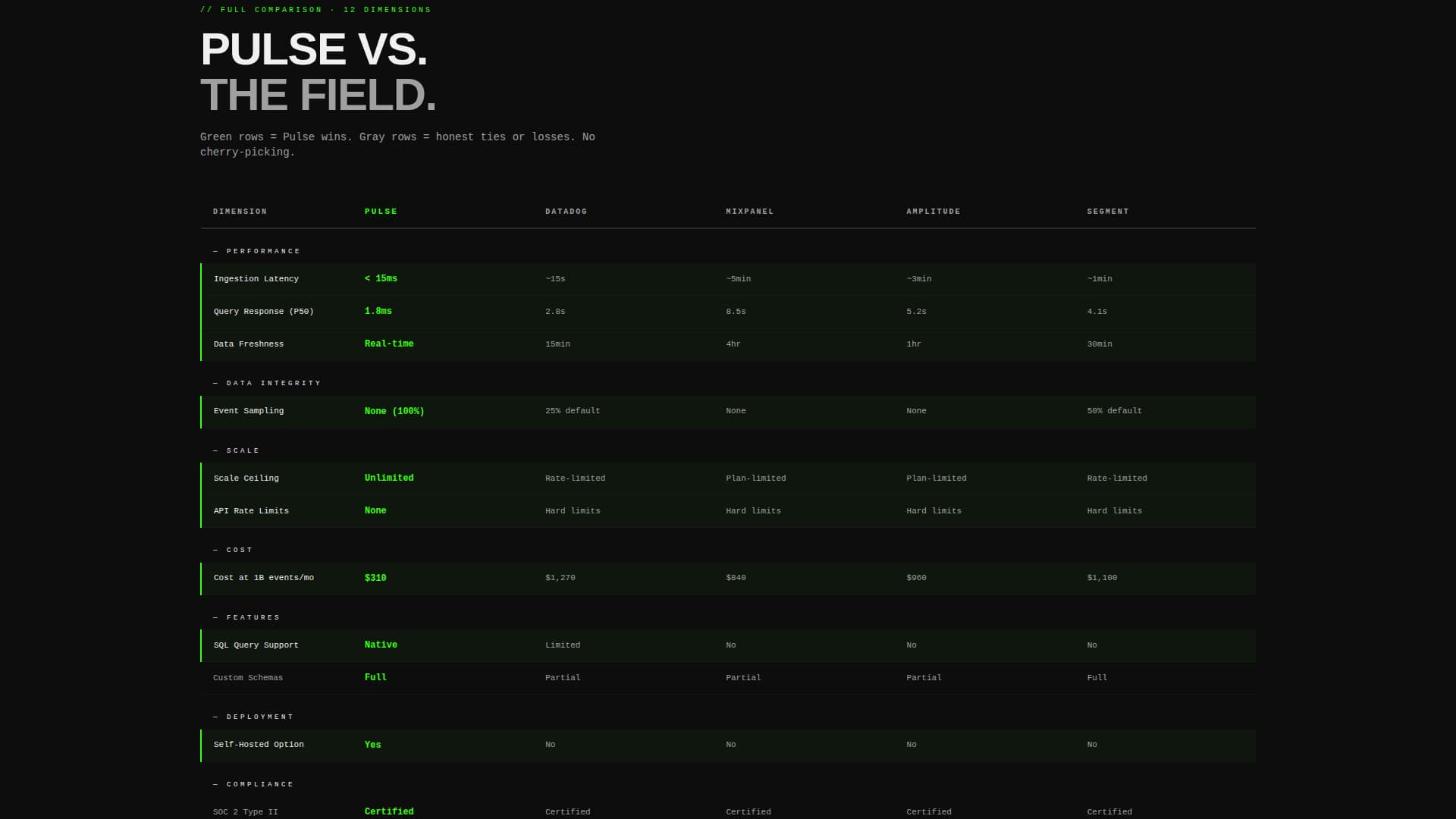The image size is (1456, 819).
Task: Click Segment's '30min' freshness value
Action: (1099, 344)
